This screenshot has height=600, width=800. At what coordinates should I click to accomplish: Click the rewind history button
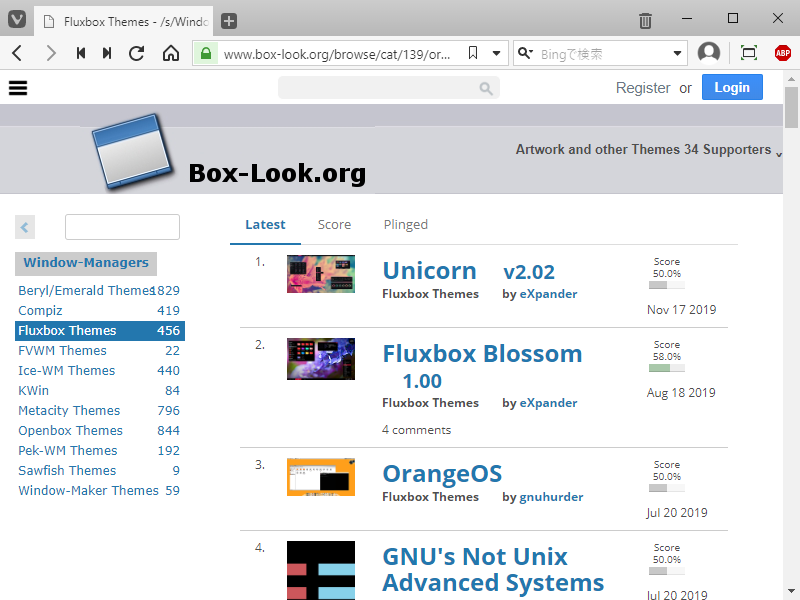tap(81, 53)
